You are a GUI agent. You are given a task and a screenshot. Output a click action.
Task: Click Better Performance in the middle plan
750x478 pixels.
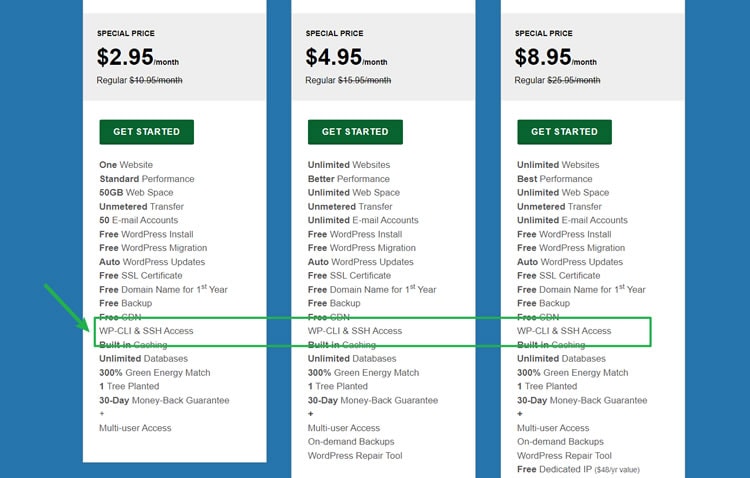click(349, 179)
